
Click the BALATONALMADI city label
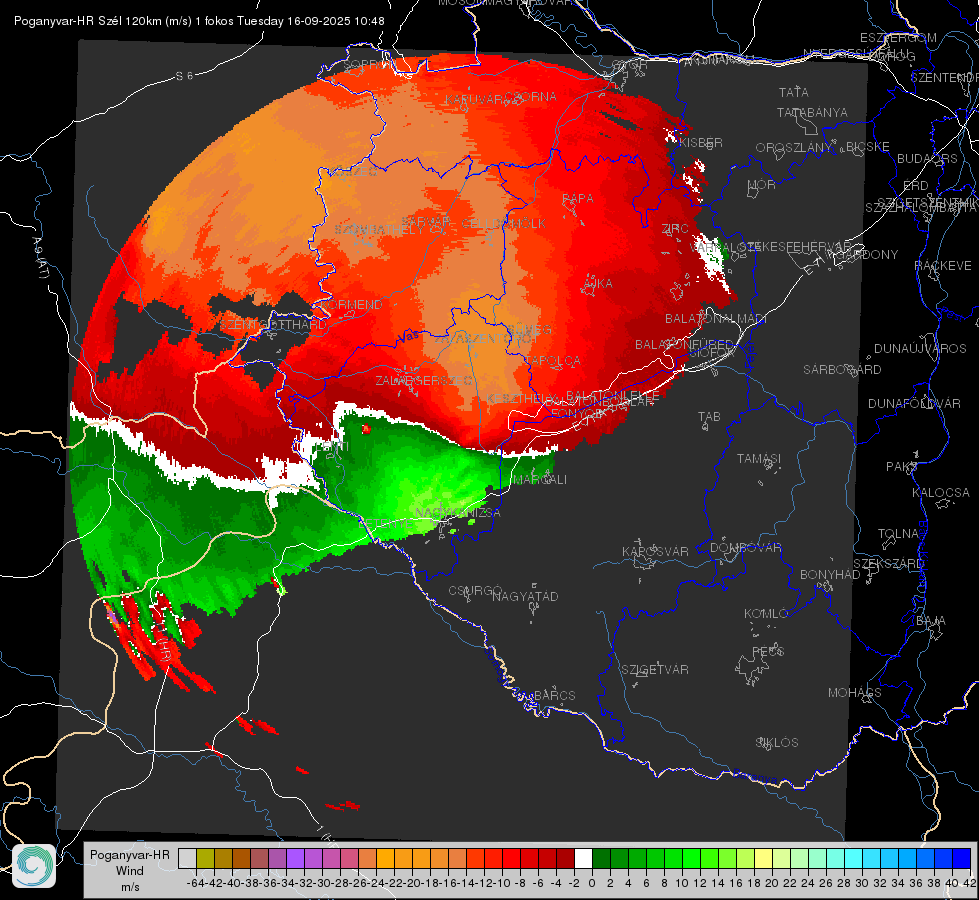pyautogui.click(x=716, y=319)
